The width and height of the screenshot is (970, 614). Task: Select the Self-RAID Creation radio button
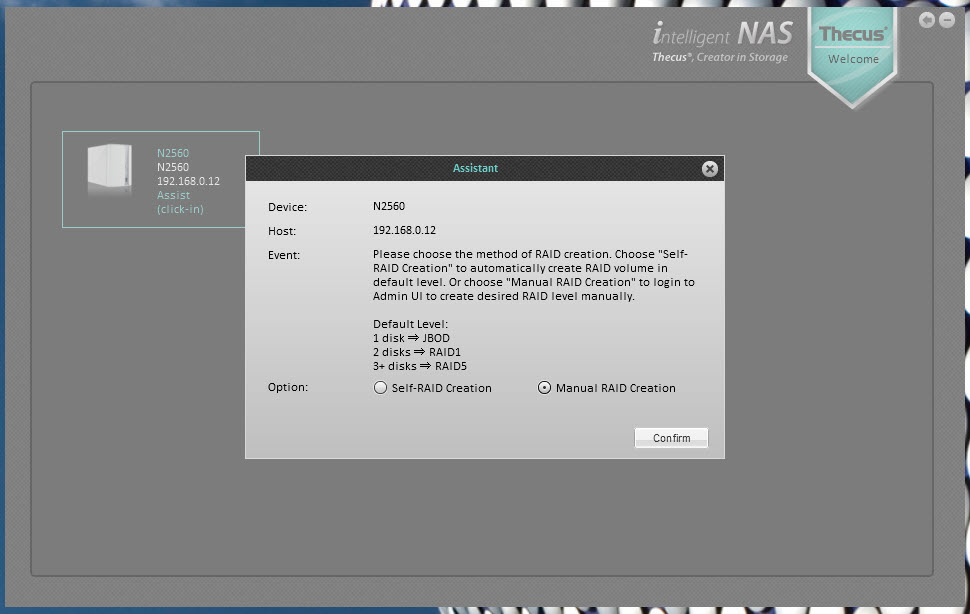(x=380, y=388)
